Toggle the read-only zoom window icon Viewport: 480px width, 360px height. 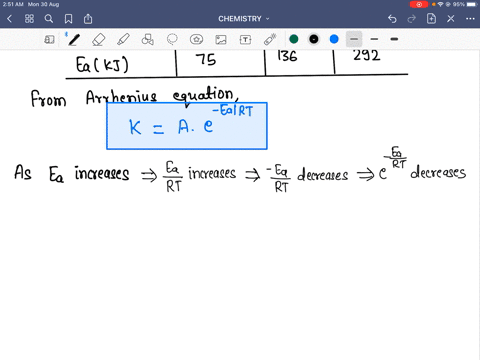pos(49,40)
